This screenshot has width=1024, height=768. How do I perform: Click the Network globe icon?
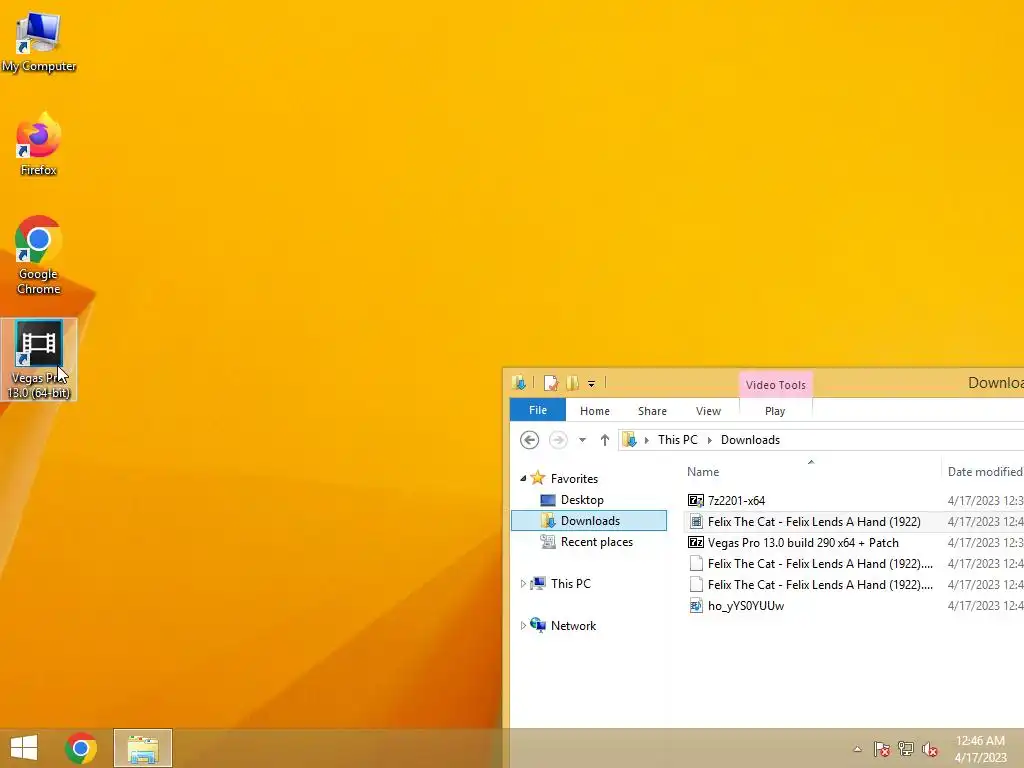click(x=537, y=625)
